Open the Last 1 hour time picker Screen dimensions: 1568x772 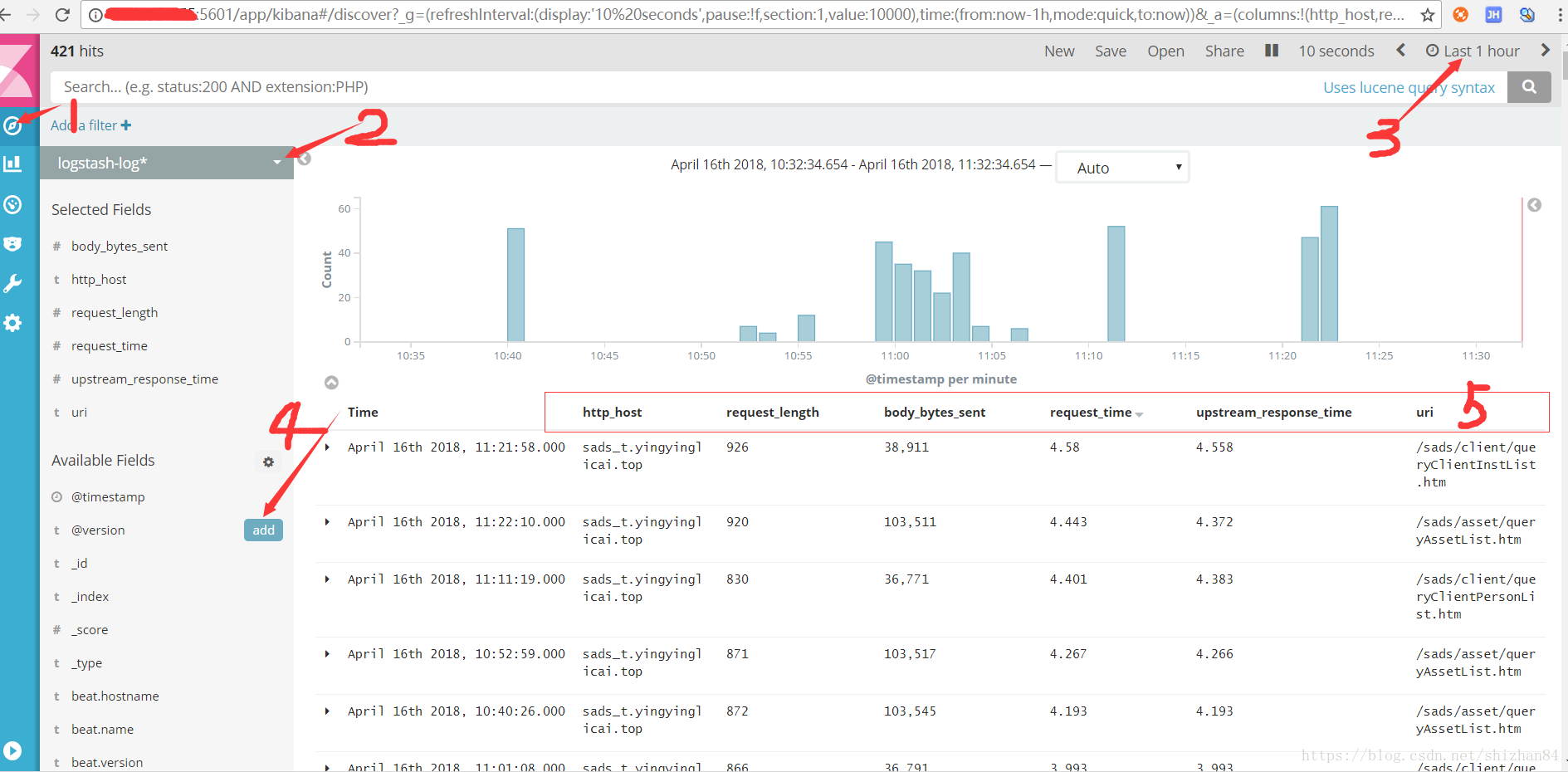[x=1473, y=51]
